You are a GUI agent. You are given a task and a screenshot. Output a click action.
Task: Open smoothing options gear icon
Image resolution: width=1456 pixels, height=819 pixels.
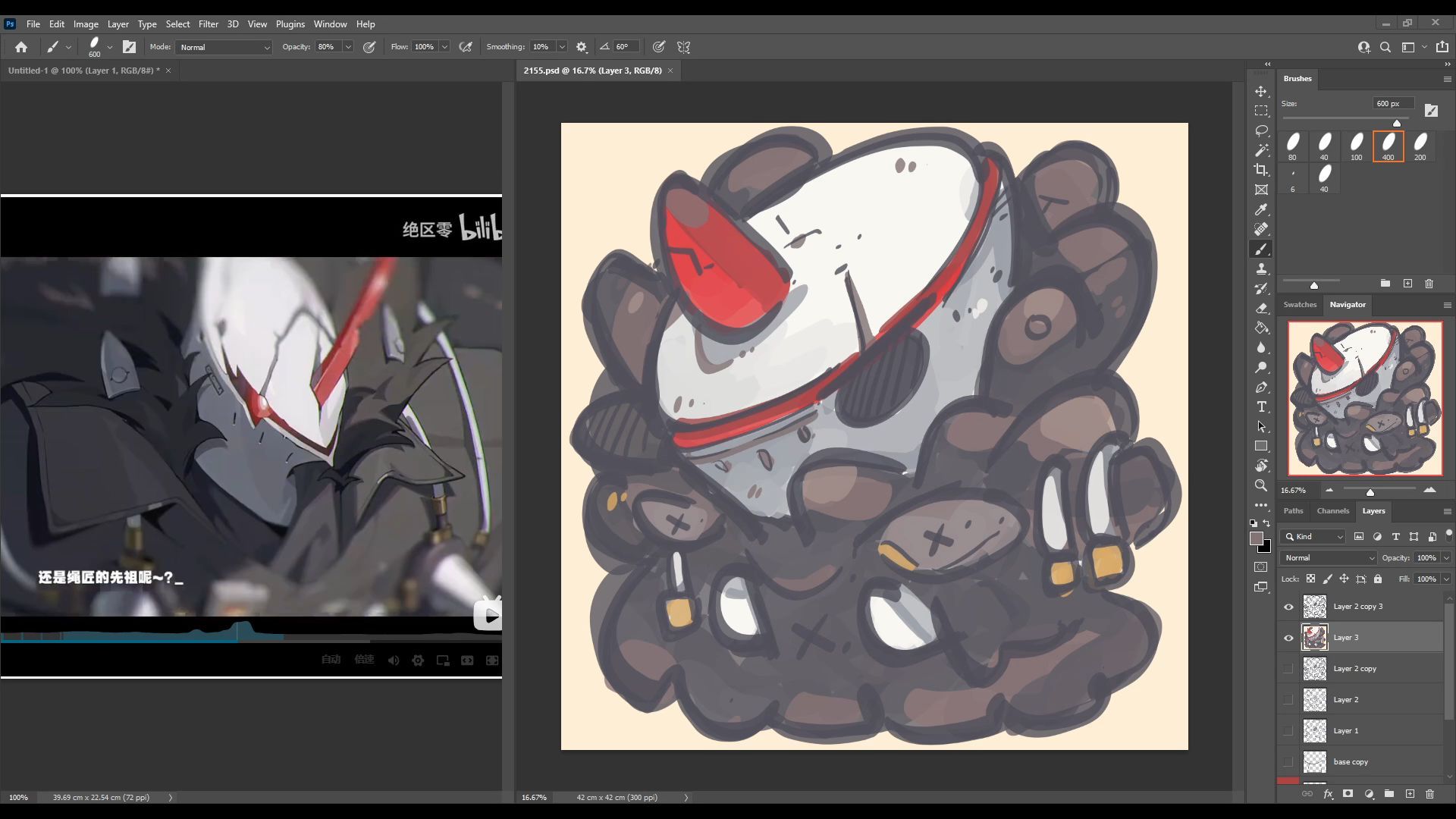click(x=582, y=47)
